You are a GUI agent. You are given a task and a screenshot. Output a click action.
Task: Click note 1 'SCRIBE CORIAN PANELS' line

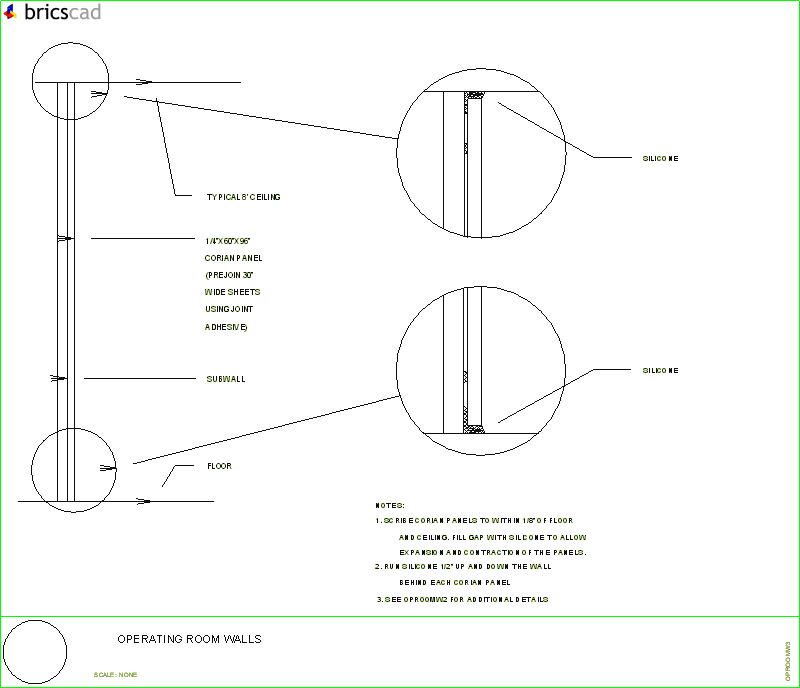[474, 521]
